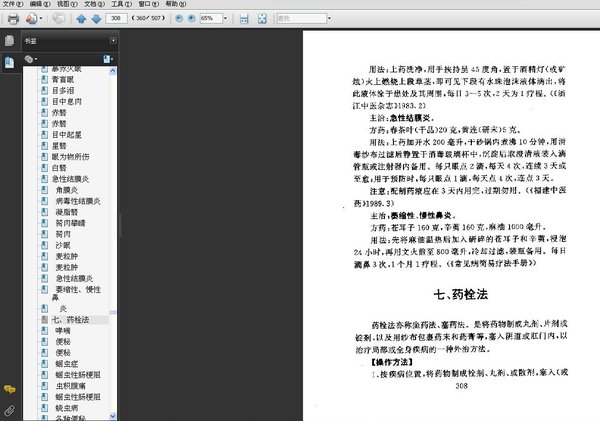
Task: Click the bookmark list scroll-up arrow
Action: click(x=113, y=71)
